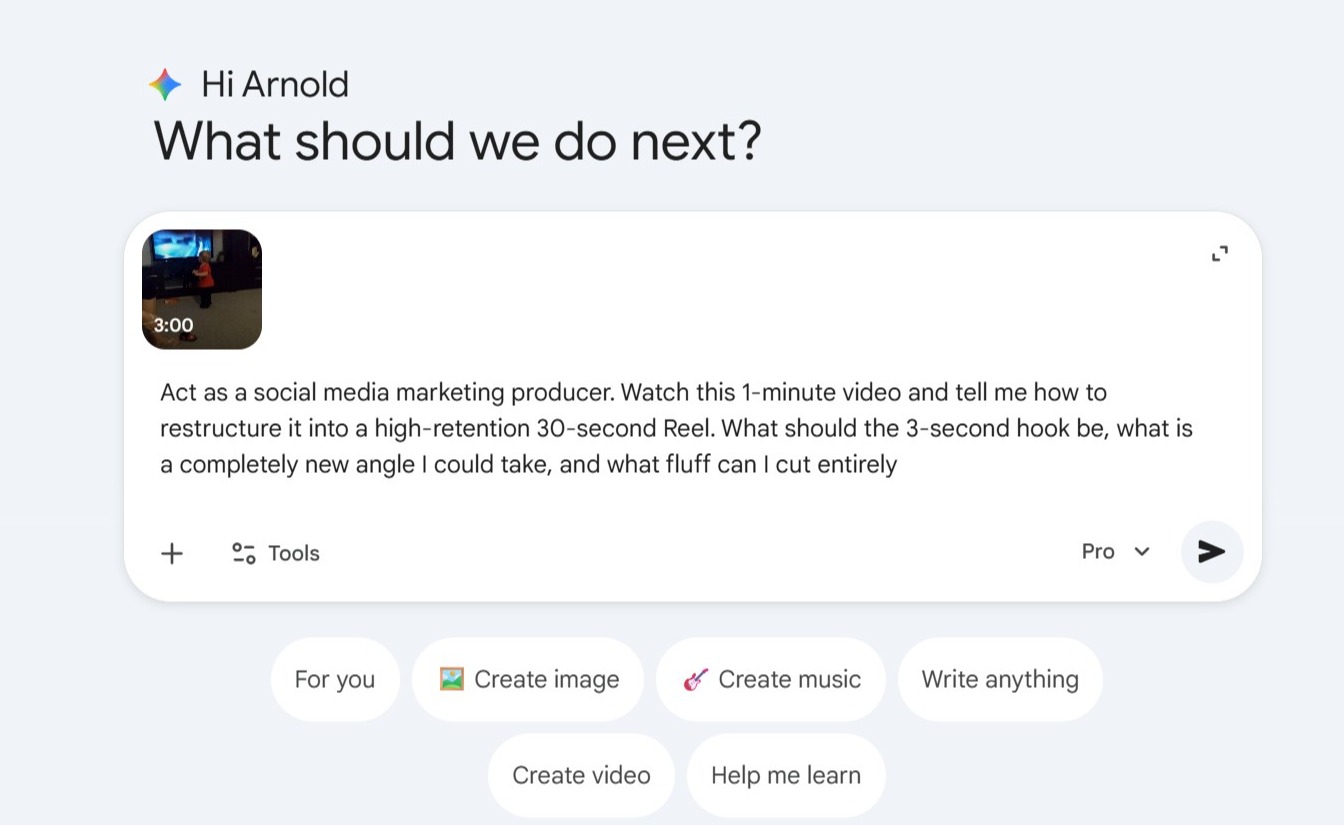Screen dimensions: 1344x825
Task: Select the For you chip
Action: pos(335,679)
